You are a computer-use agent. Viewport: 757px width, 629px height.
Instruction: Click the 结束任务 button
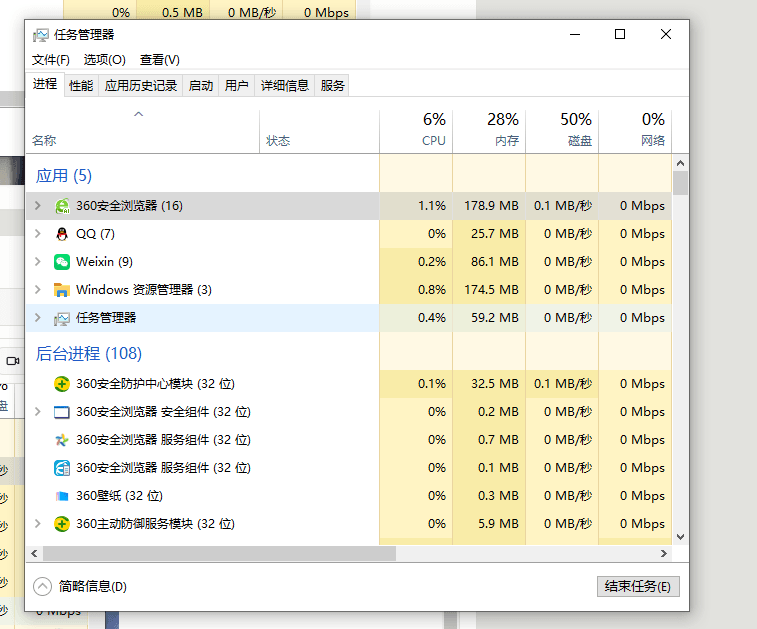tap(638, 587)
